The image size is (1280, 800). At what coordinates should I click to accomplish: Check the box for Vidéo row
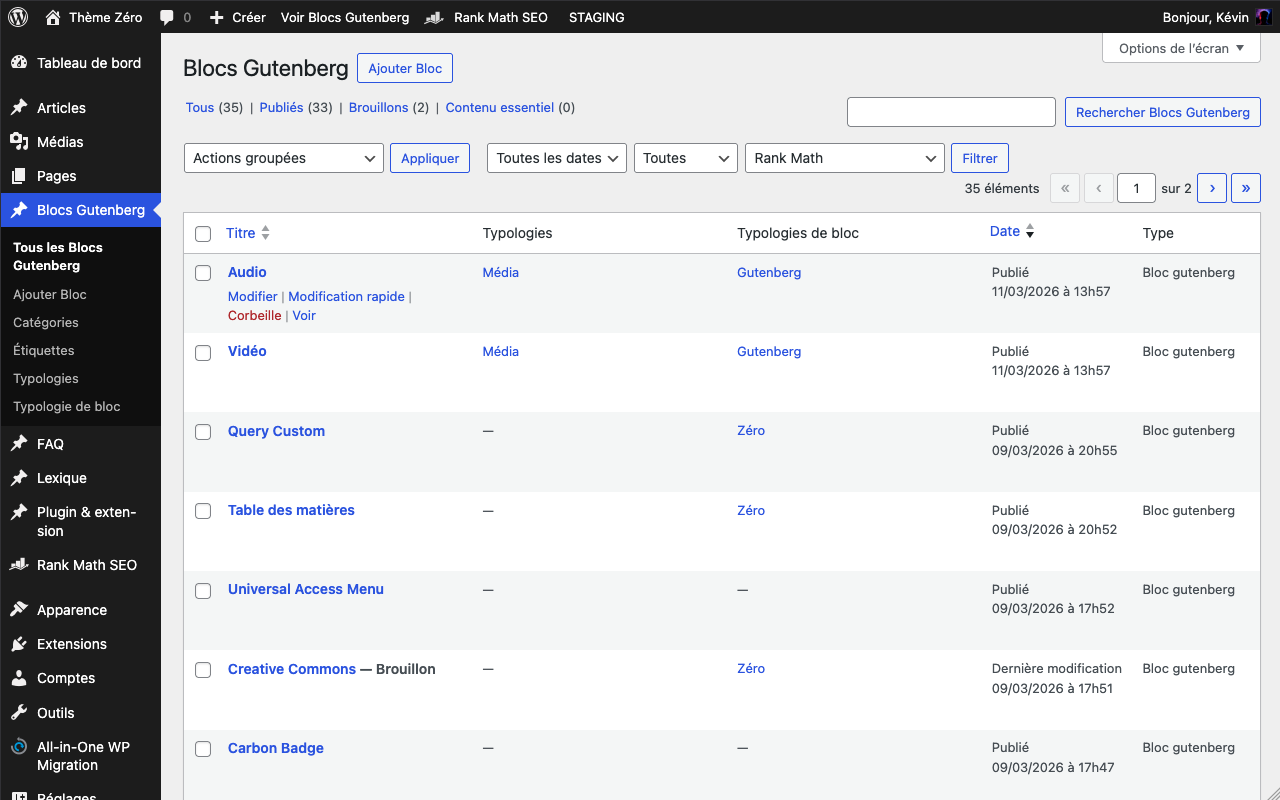[203, 352]
